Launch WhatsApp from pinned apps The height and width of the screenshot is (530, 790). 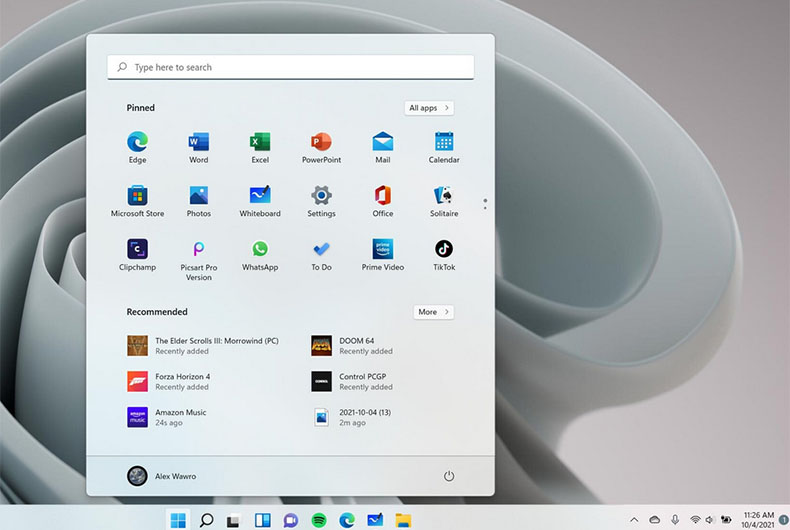pos(260,255)
